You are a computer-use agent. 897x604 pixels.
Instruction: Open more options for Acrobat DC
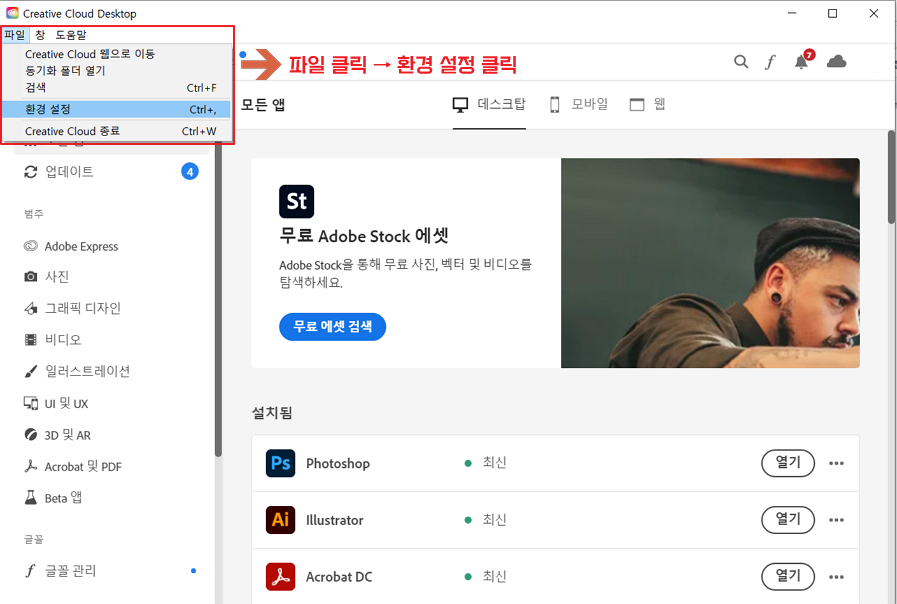(836, 577)
